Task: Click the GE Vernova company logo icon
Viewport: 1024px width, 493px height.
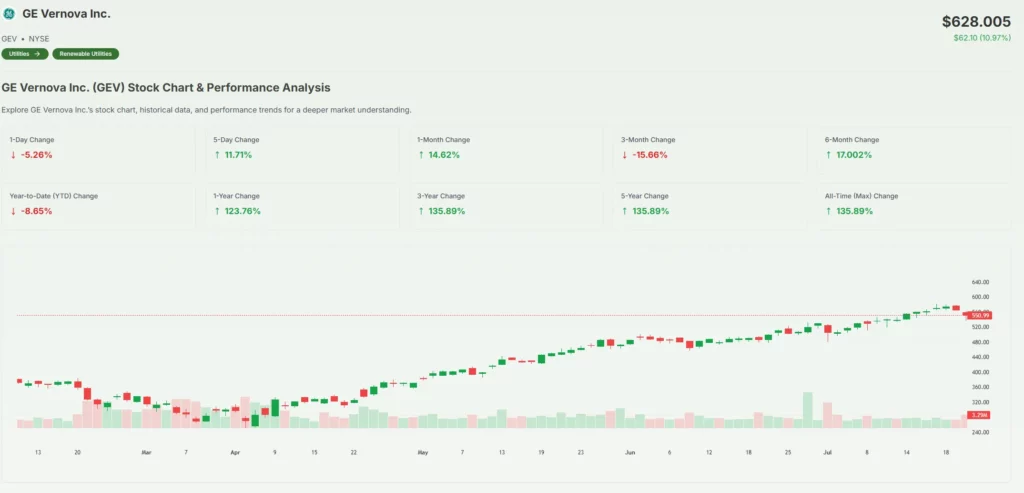Action: pyautogui.click(x=9, y=14)
